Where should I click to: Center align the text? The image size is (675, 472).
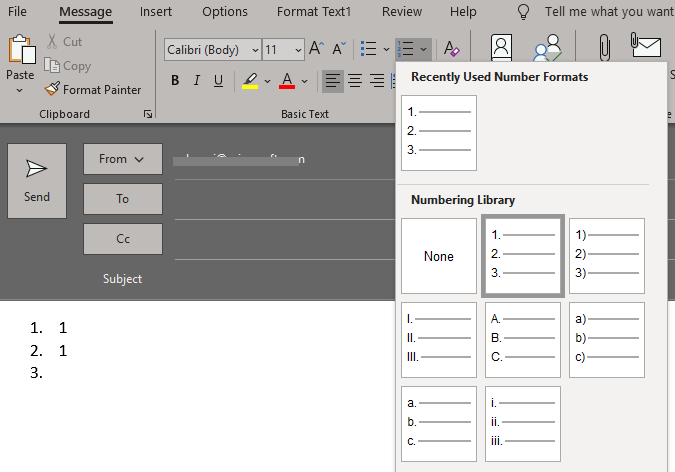coord(355,81)
